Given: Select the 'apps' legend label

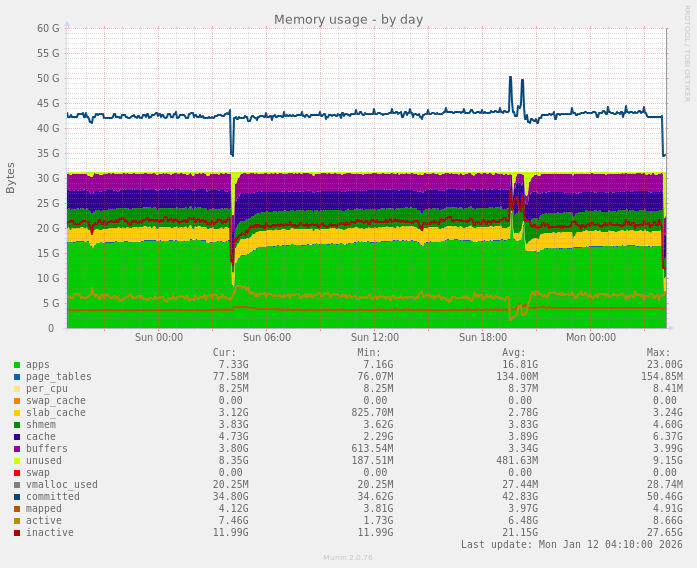Looking at the screenshot, I should (38, 365).
